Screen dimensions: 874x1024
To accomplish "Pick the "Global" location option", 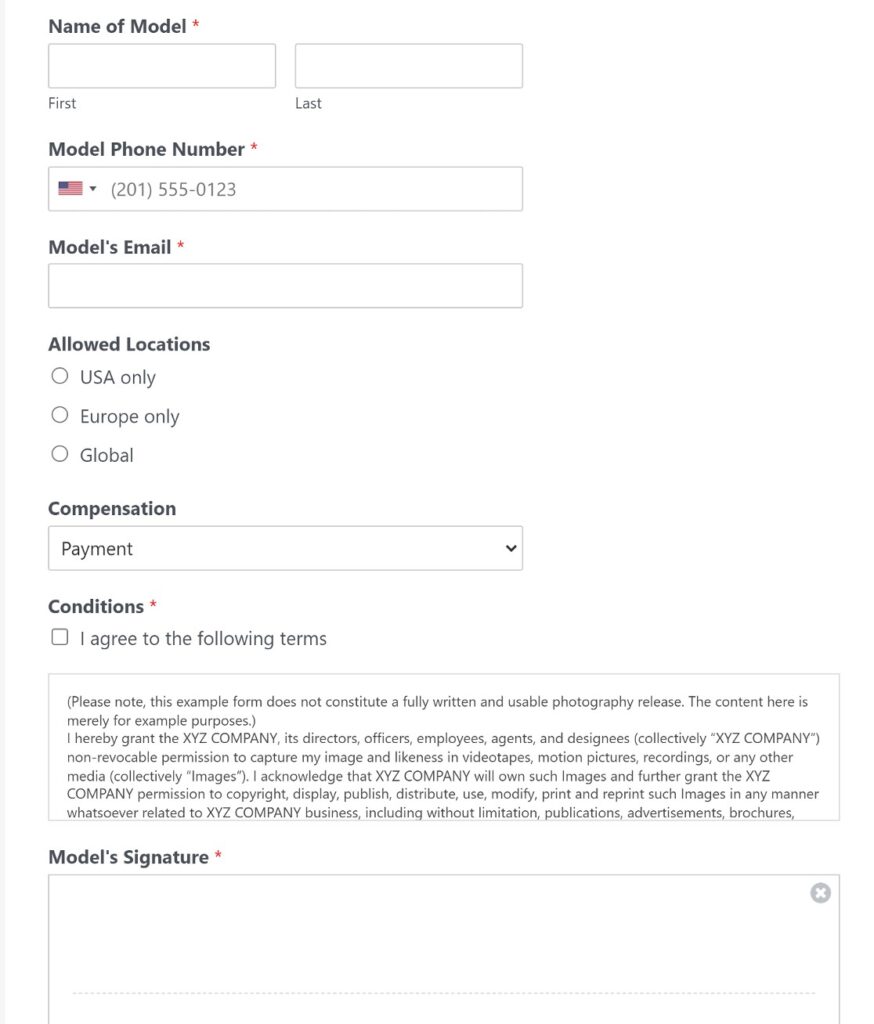I will (59, 453).
